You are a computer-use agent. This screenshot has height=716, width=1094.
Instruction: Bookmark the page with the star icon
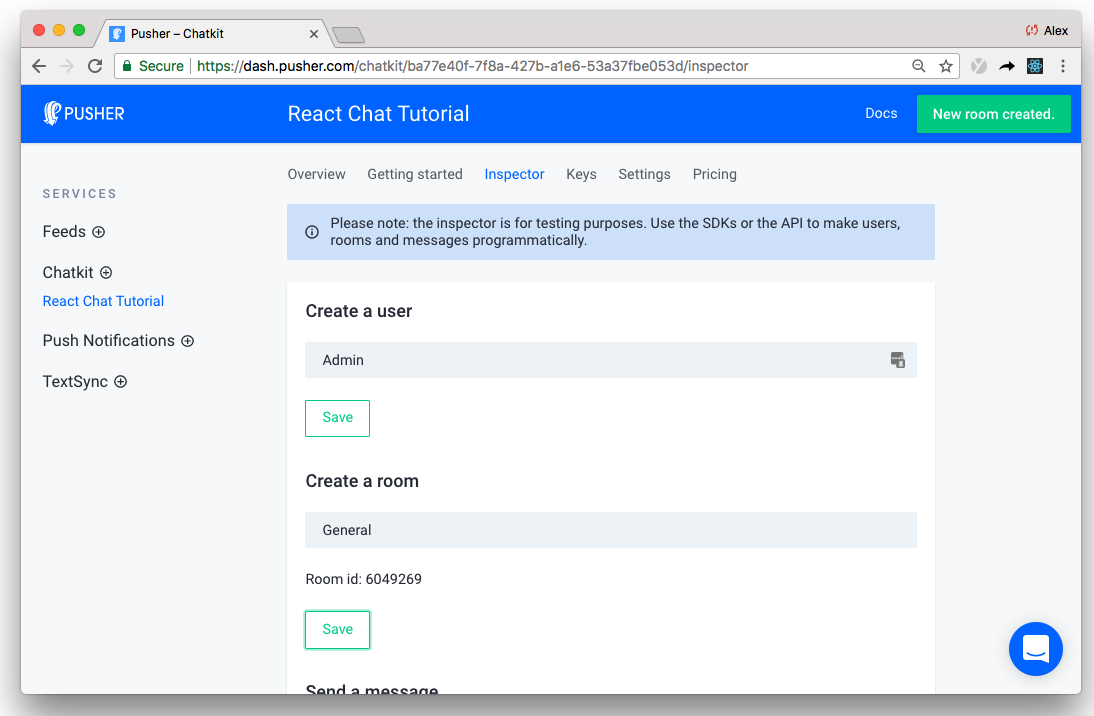(945, 66)
